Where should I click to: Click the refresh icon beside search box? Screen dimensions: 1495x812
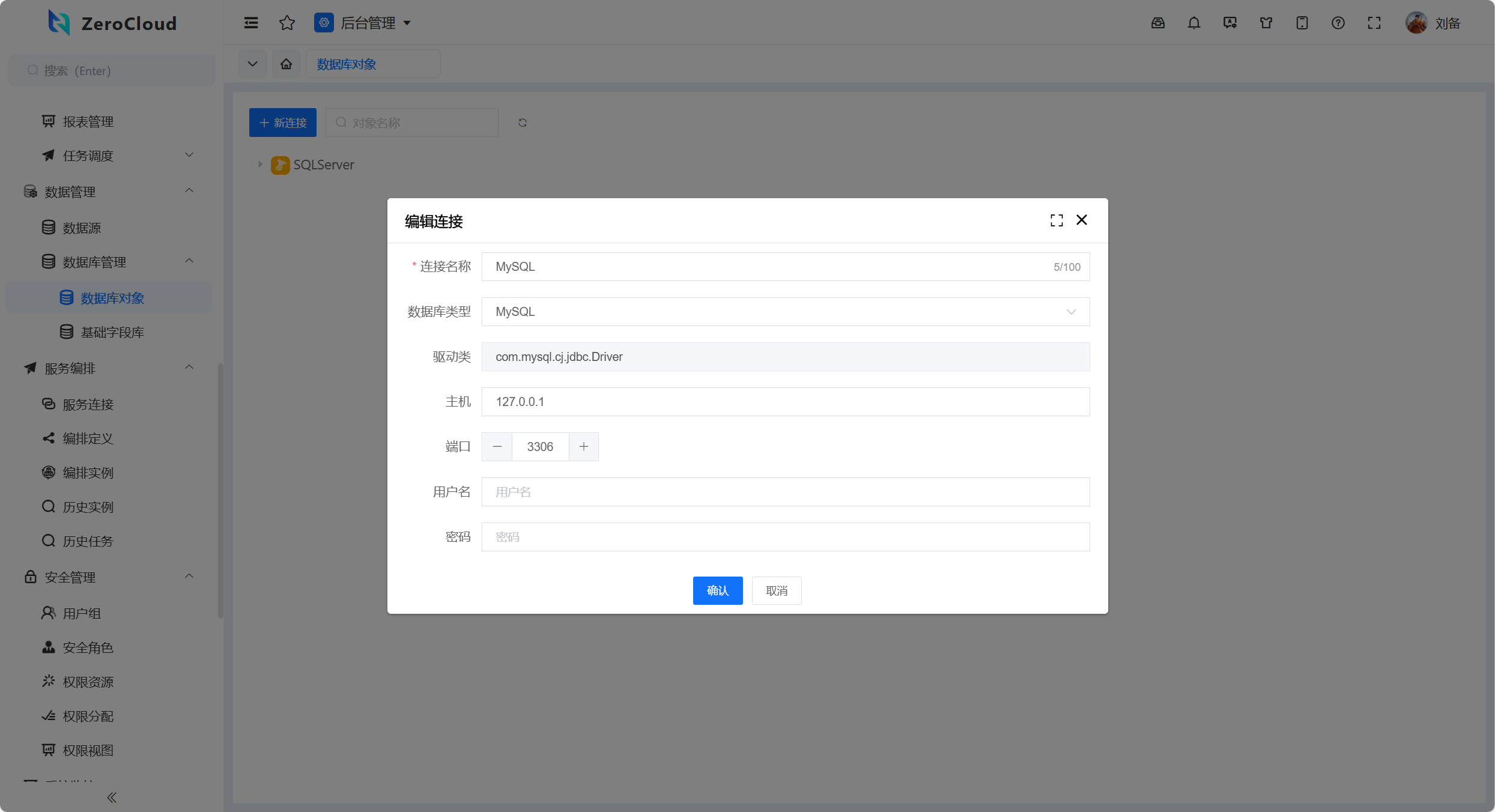pos(523,123)
